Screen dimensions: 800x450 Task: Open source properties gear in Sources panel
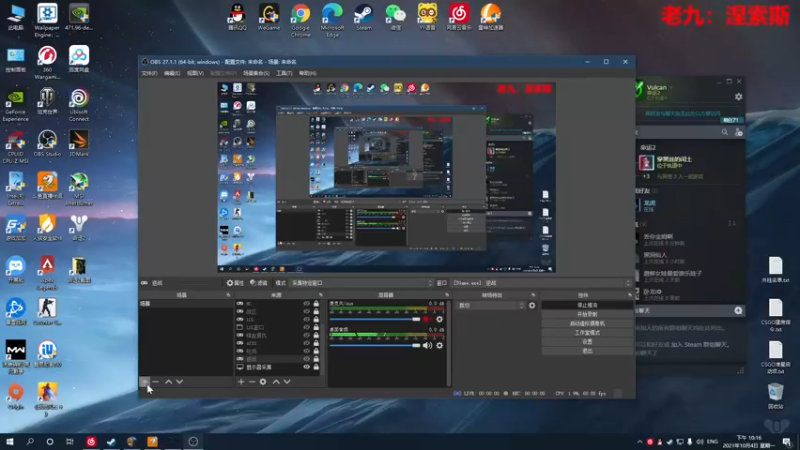tap(263, 382)
